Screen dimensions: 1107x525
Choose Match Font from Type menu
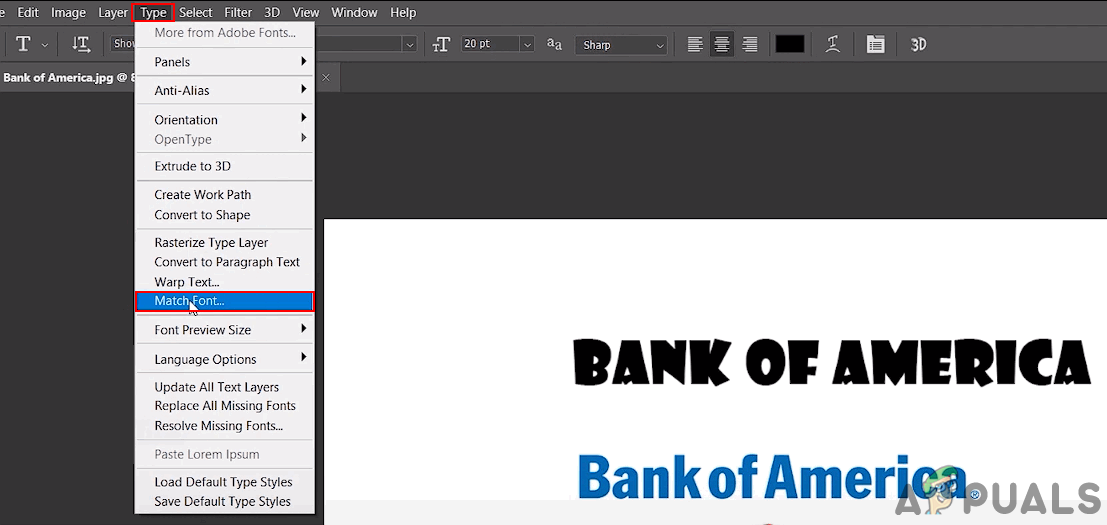(225, 301)
